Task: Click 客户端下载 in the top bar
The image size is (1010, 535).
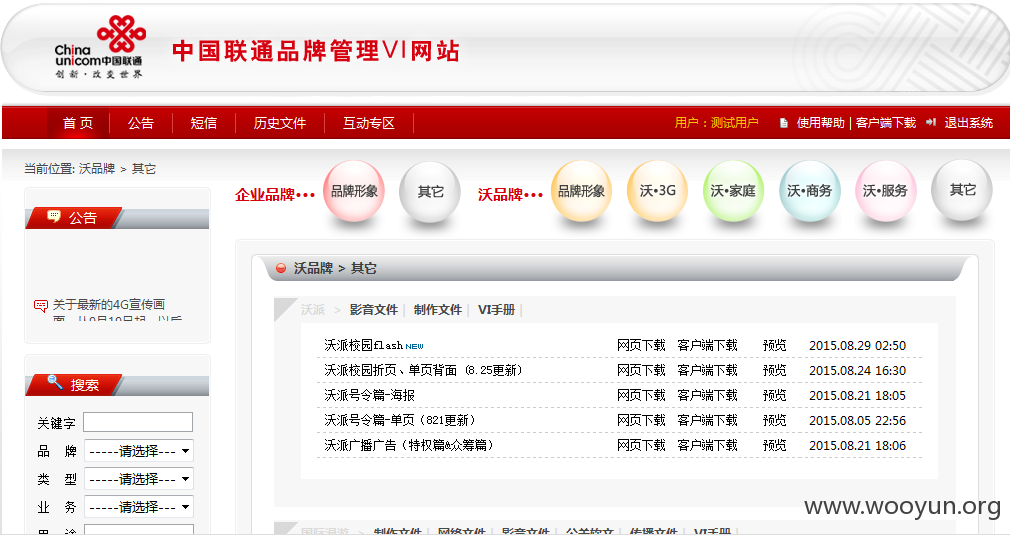Action: pos(886,123)
